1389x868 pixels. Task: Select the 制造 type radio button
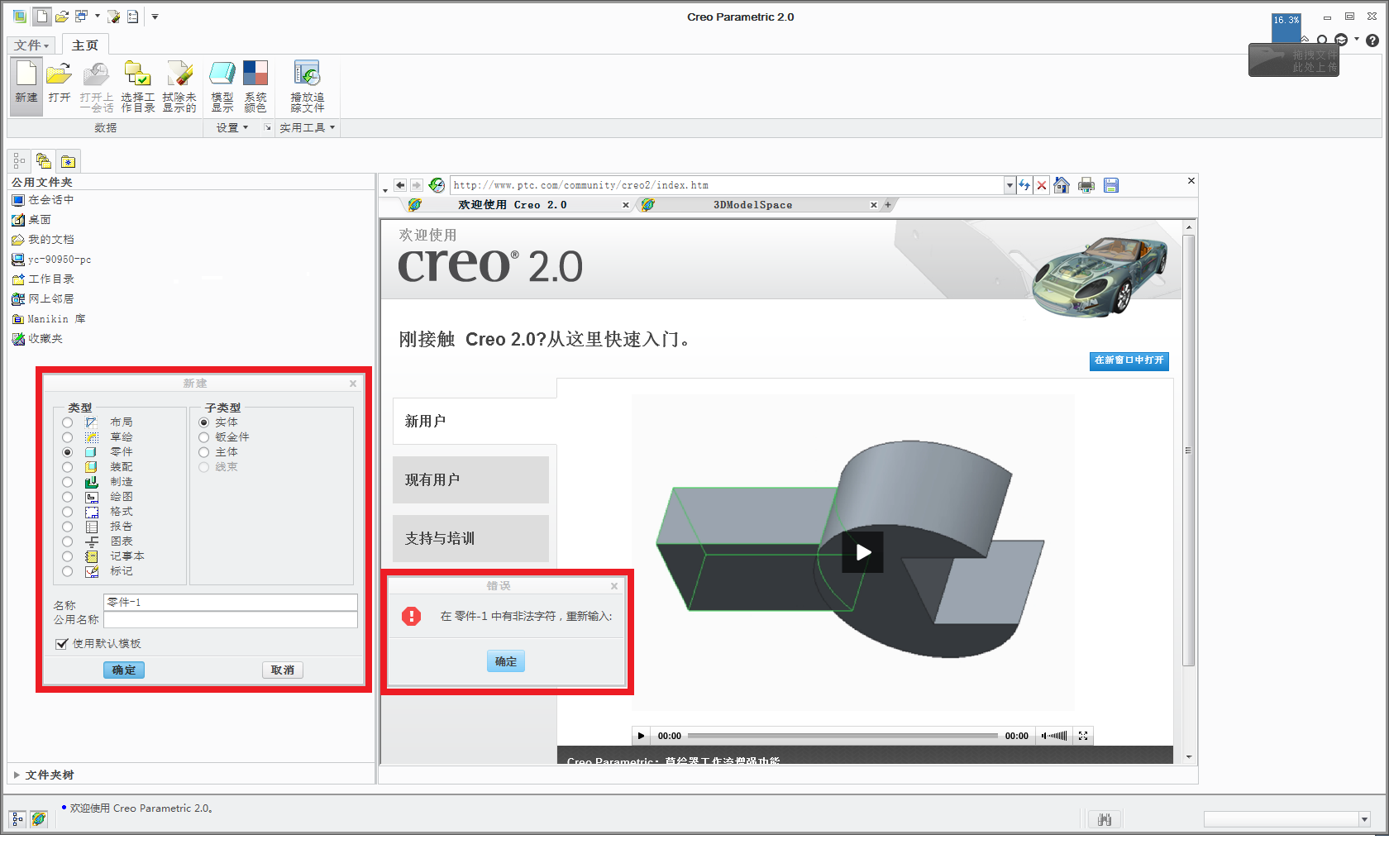point(68,482)
